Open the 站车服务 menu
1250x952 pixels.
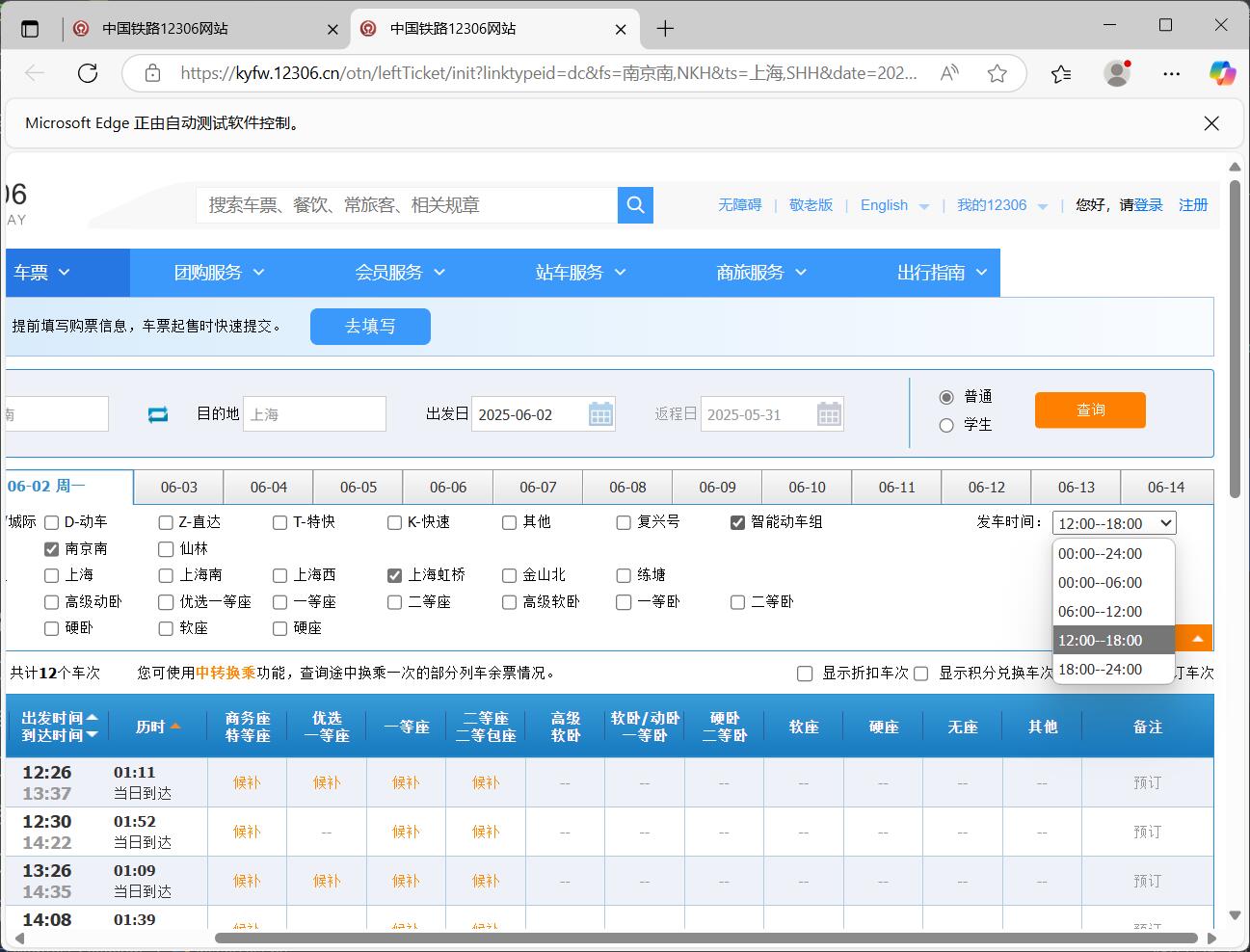point(581,273)
